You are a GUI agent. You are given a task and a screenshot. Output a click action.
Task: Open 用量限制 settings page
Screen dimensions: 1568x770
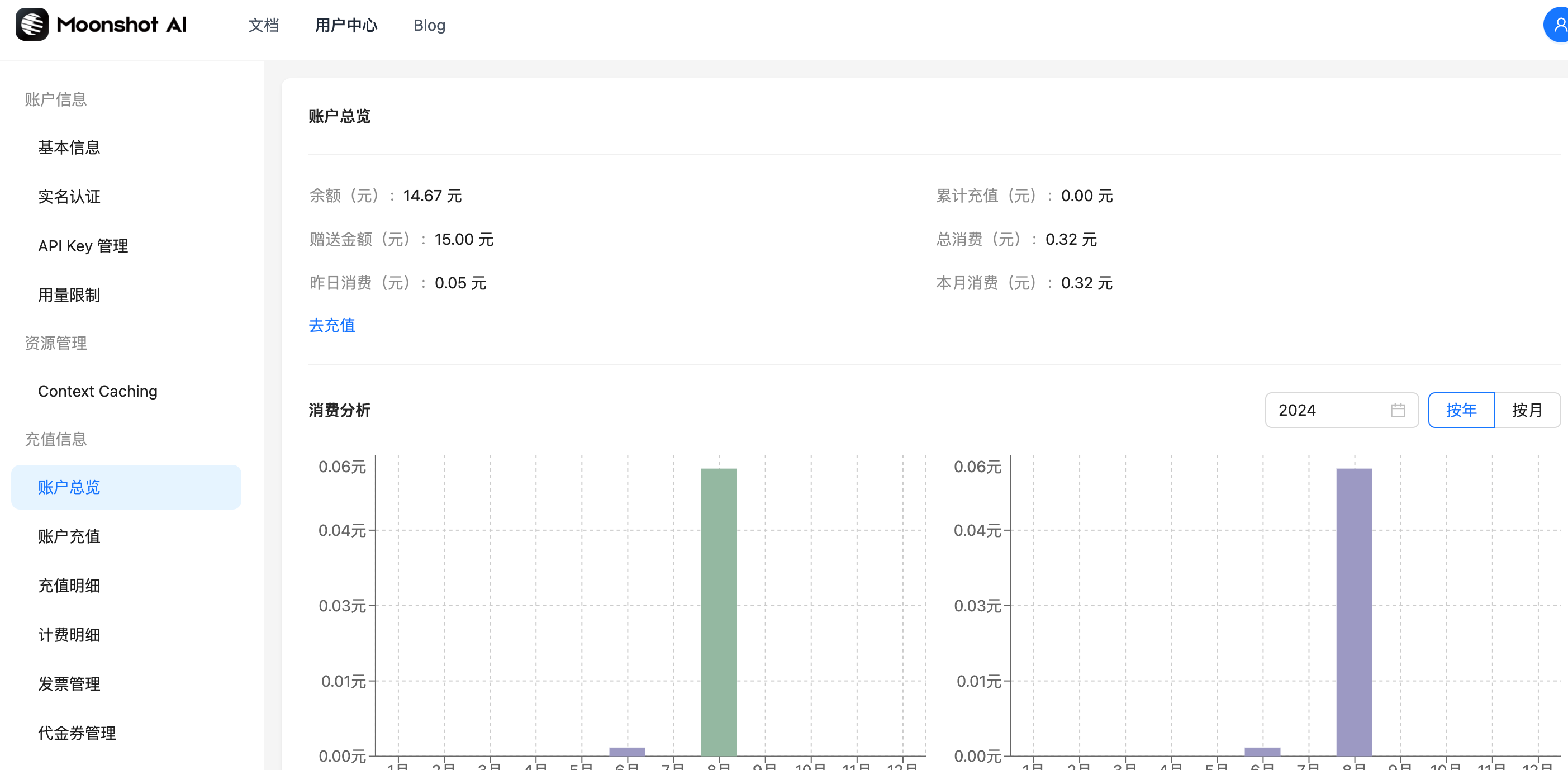click(x=69, y=295)
